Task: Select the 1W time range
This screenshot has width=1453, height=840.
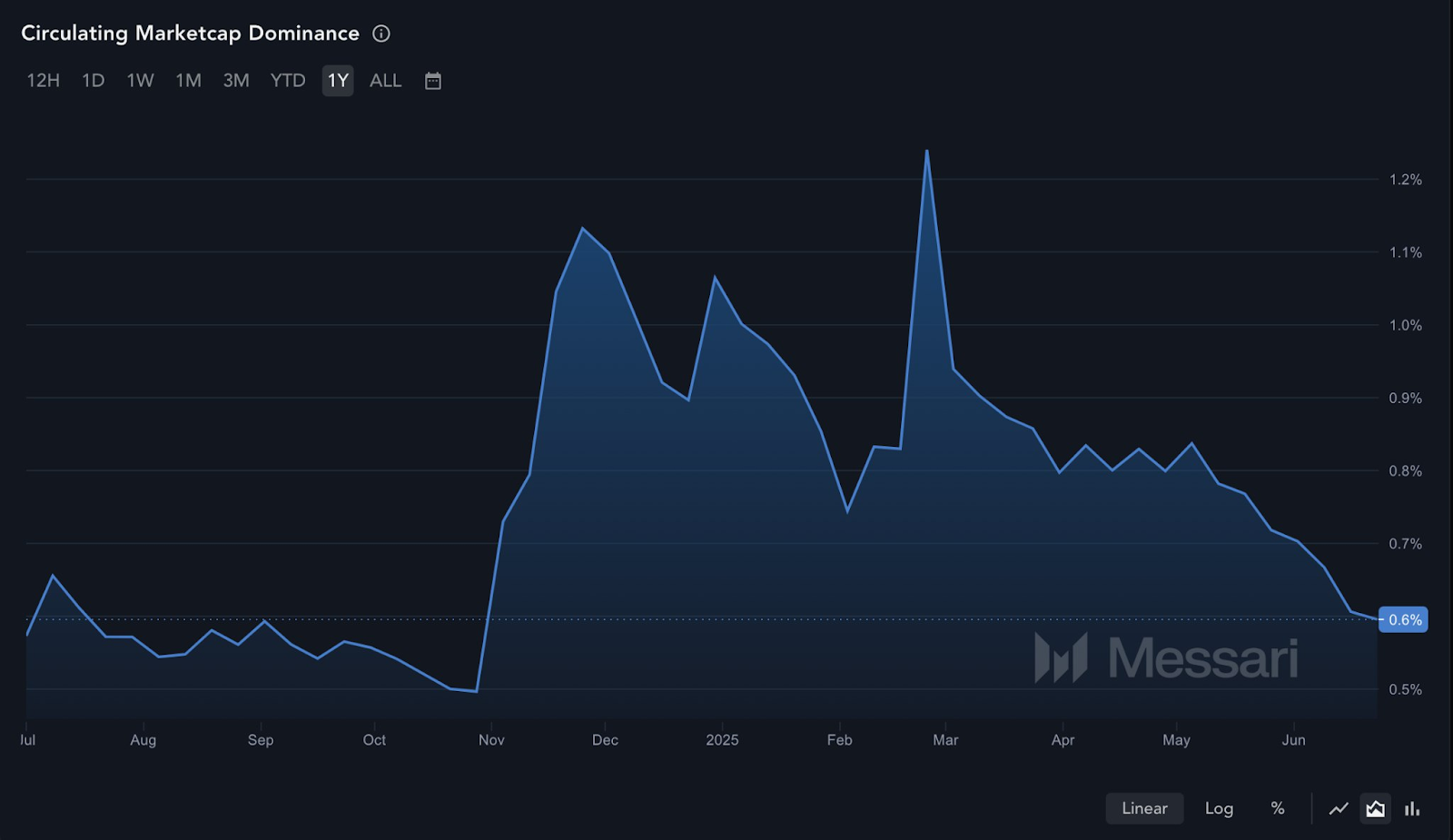Action: point(140,81)
